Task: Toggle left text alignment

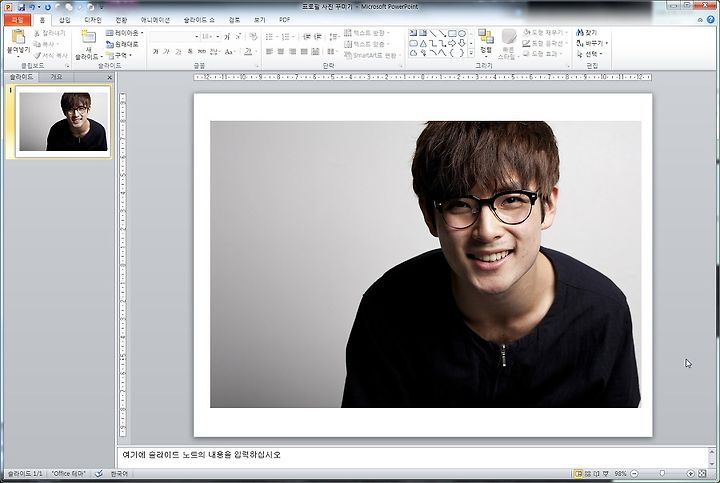Action: point(270,52)
